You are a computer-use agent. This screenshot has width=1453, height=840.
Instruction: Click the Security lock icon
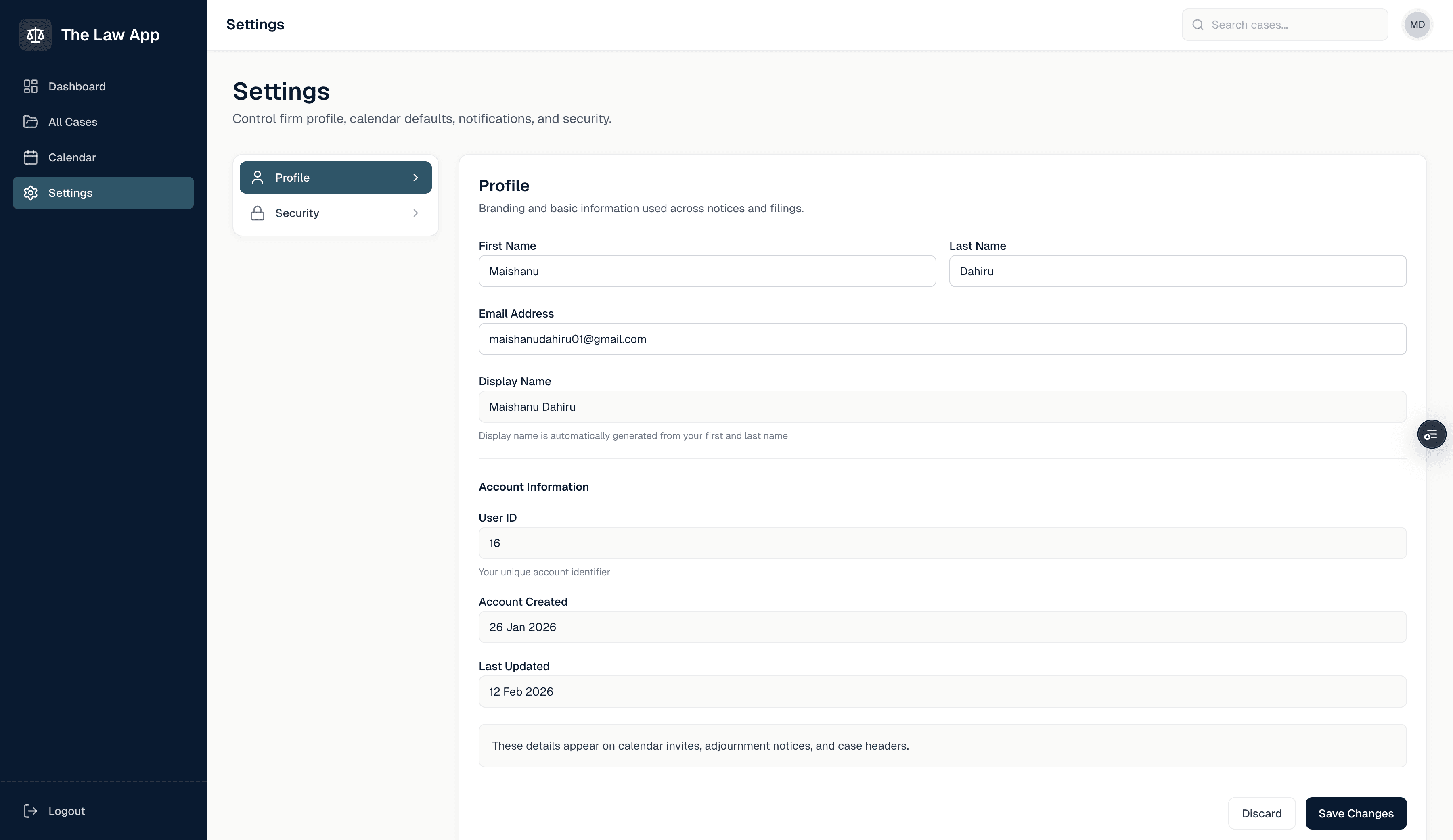point(257,213)
